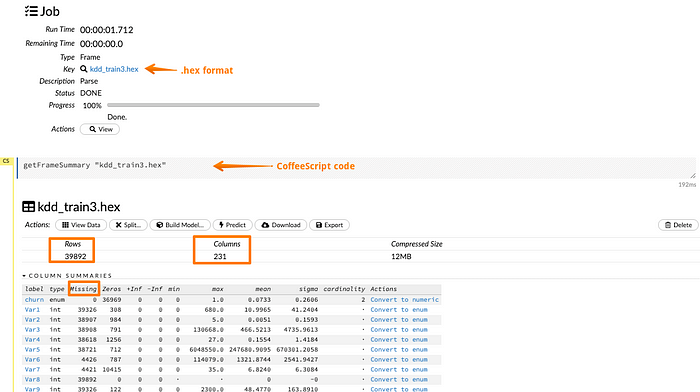700x392 pixels.
Task: Open the Var3 column link
Action: [x=32, y=329]
